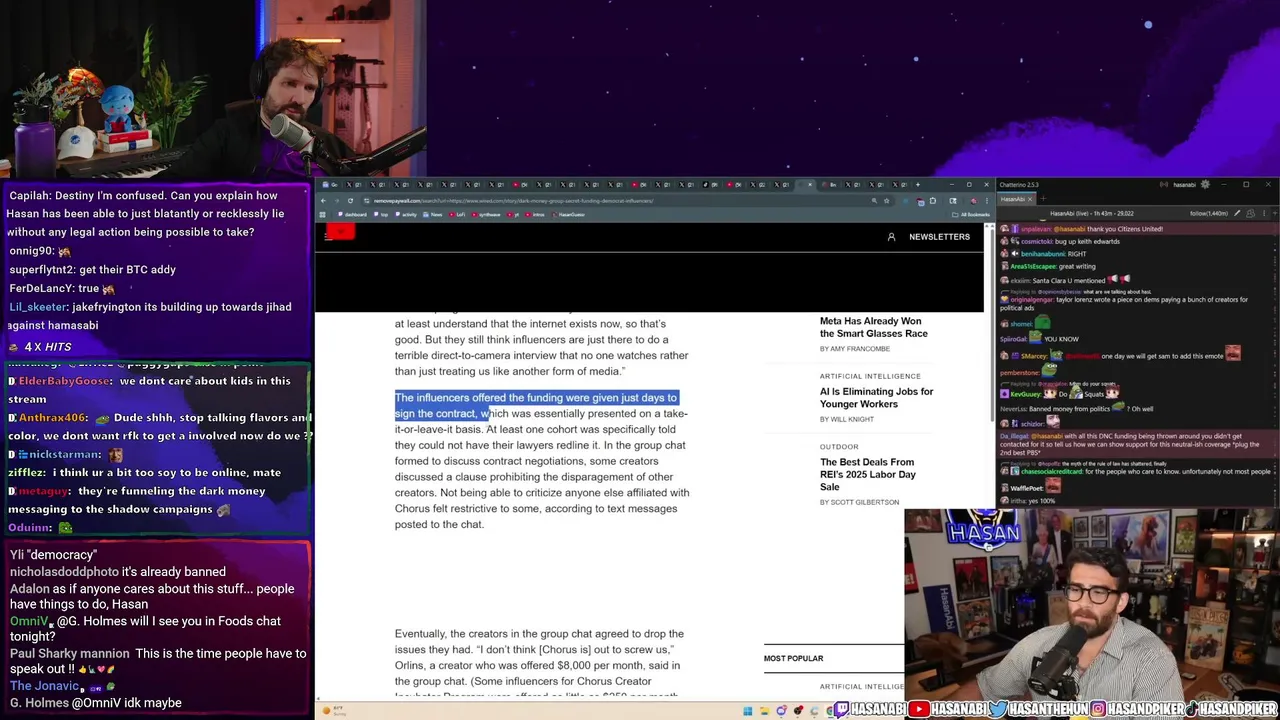Viewport: 1280px width, 720px height.
Task: Click the 'OUTDOOR' category label
Action: click(839, 447)
